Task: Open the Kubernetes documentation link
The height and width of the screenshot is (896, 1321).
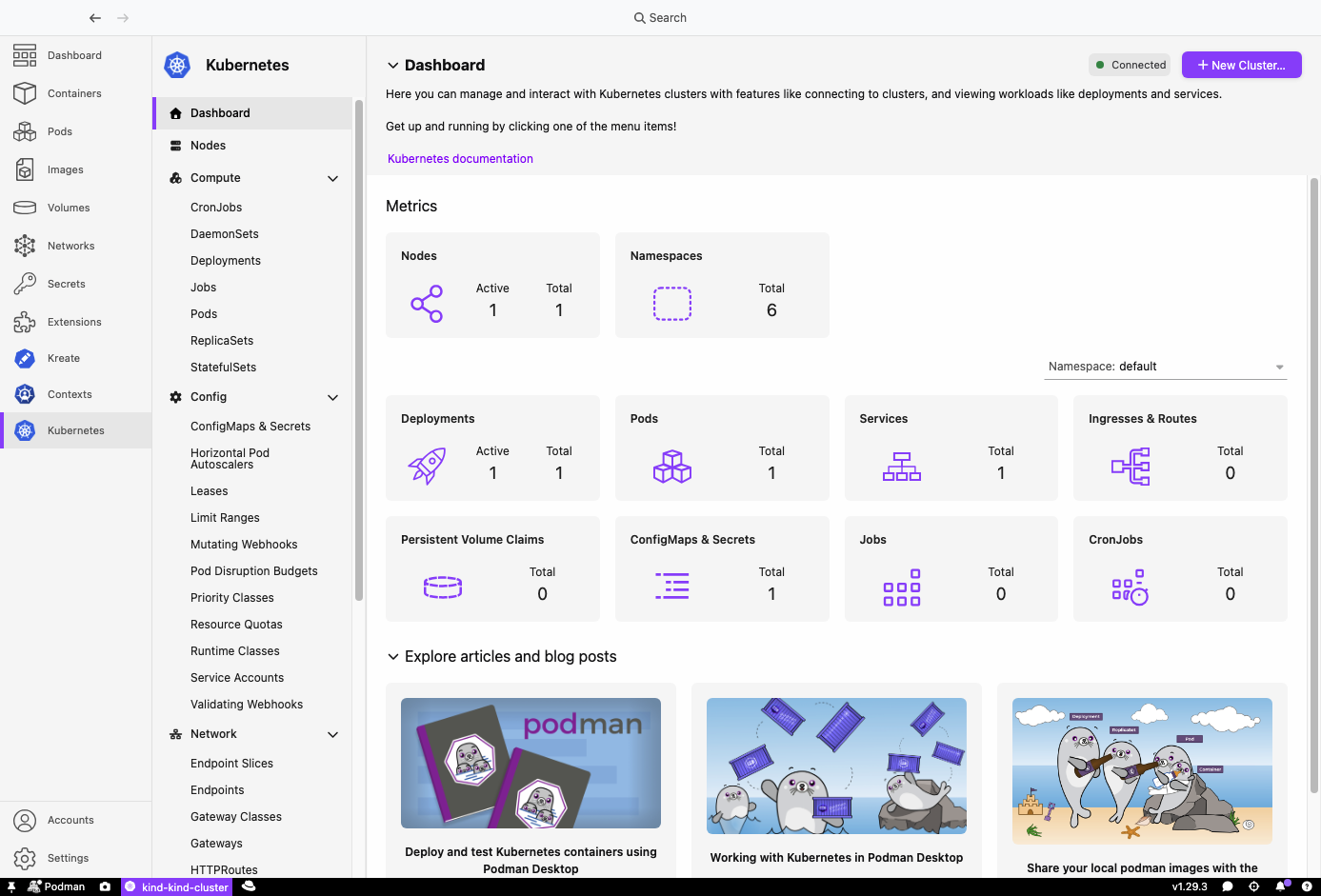Action: click(460, 159)
